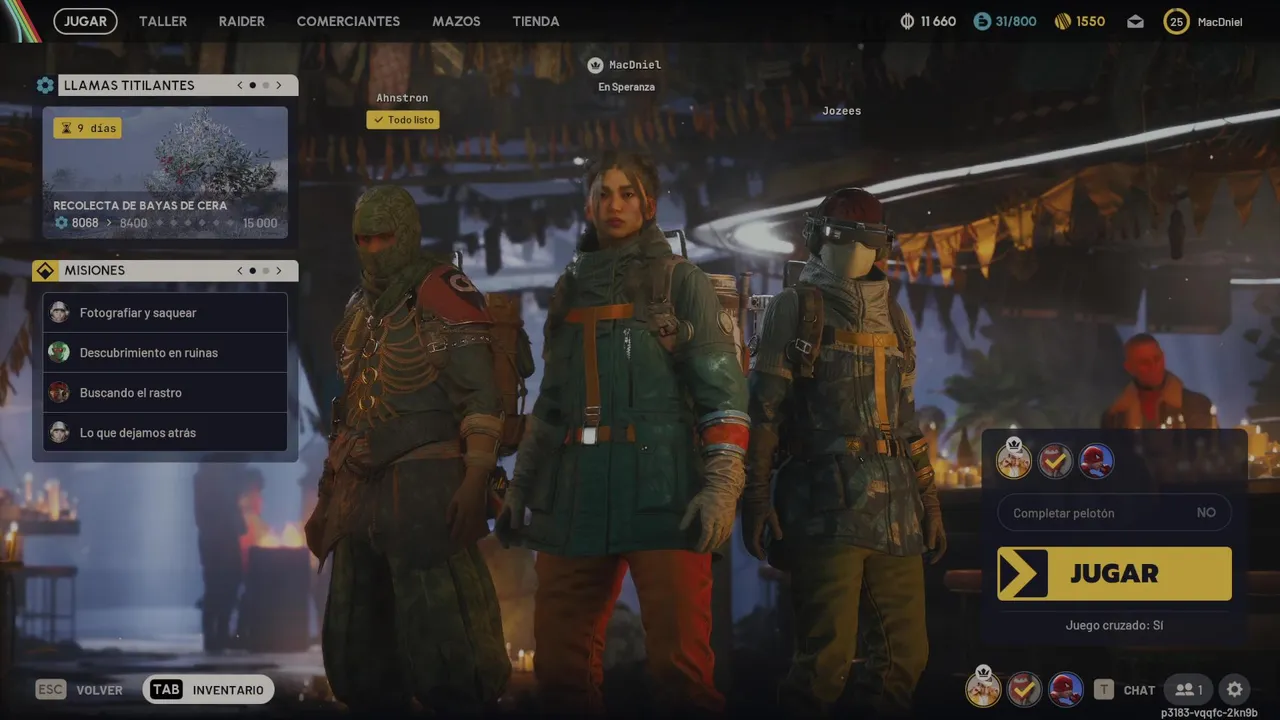The height and width of the screenshot is (720, 1280).
Task: Click the Misiones yellow diamond icon
Action: [x=45, y=271]
